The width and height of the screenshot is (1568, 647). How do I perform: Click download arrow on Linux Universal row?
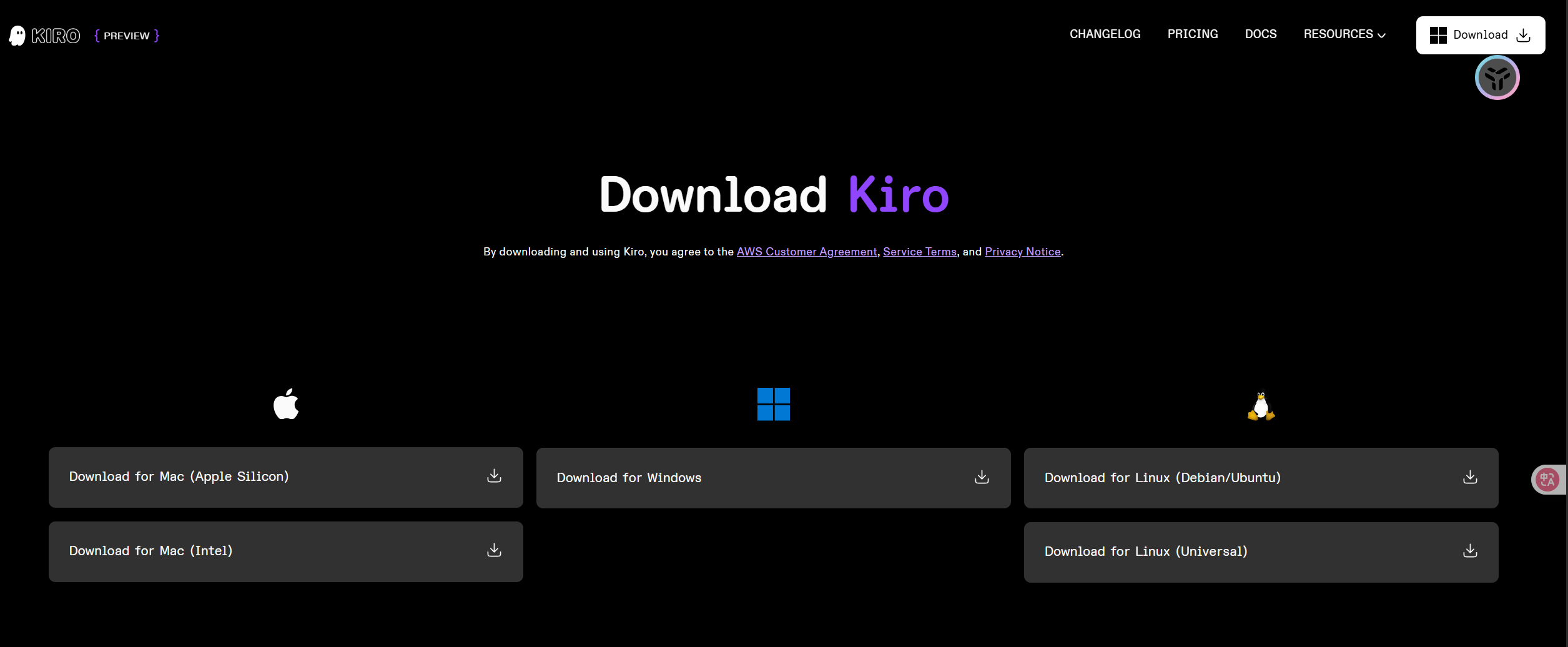(1470, 551)
